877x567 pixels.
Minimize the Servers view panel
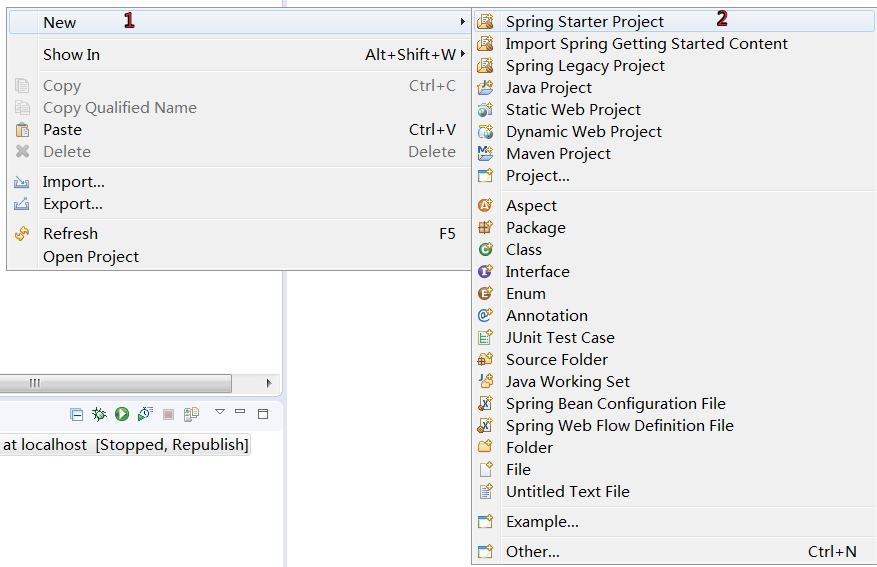click(241, 412)
